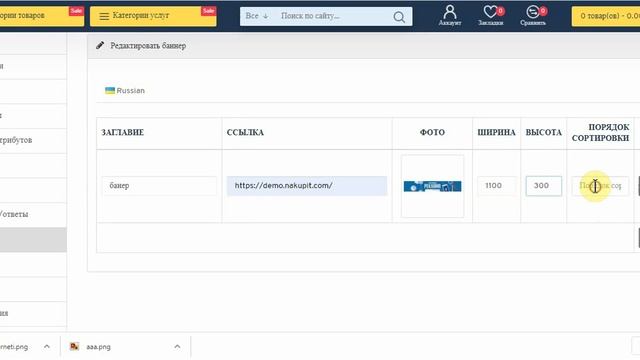
Task: Expand the aaa.png download options chevron
Action: click(x=177, y=347)
